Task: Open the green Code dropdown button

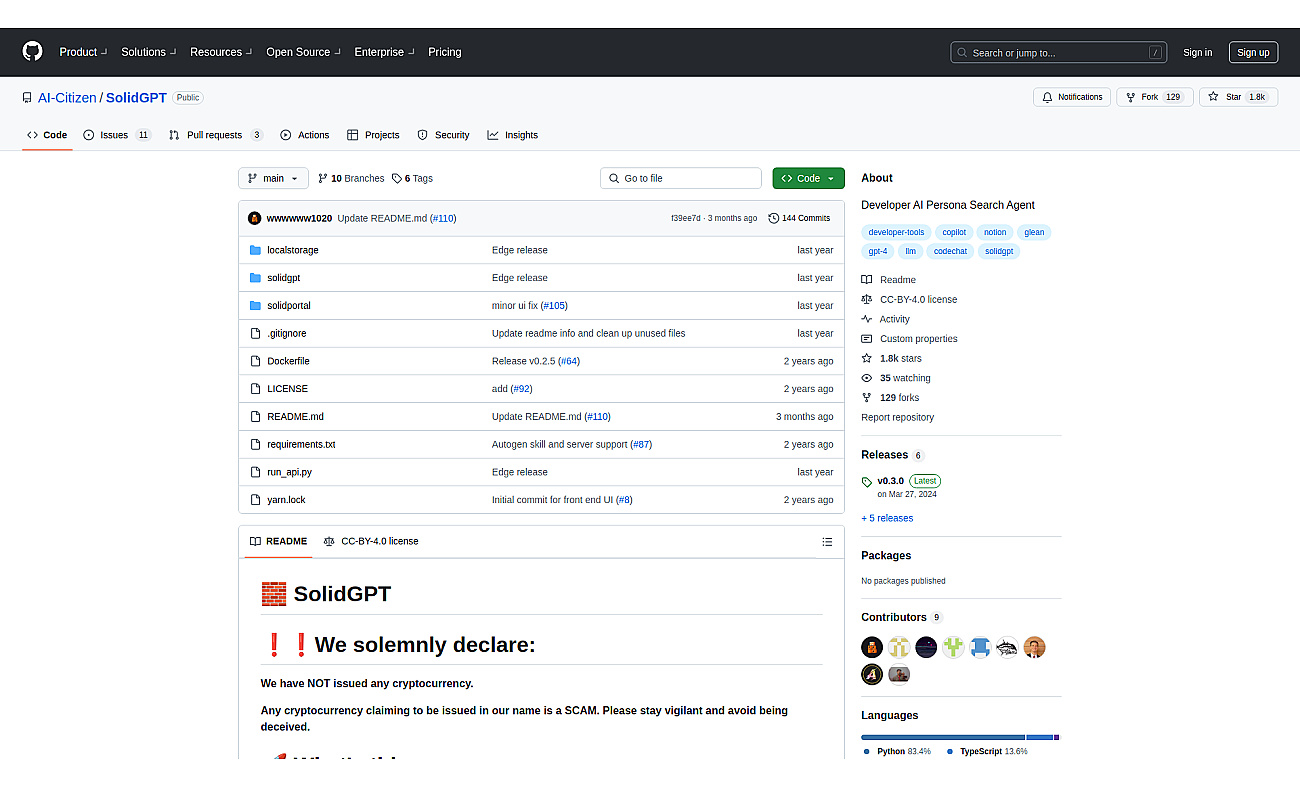Action: [808, 178]
